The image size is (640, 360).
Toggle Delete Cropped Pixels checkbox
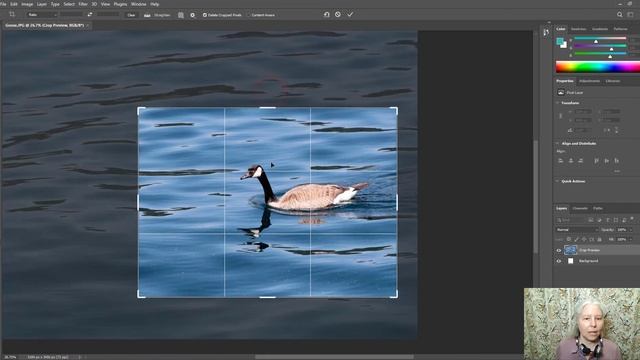pos(205,15)
